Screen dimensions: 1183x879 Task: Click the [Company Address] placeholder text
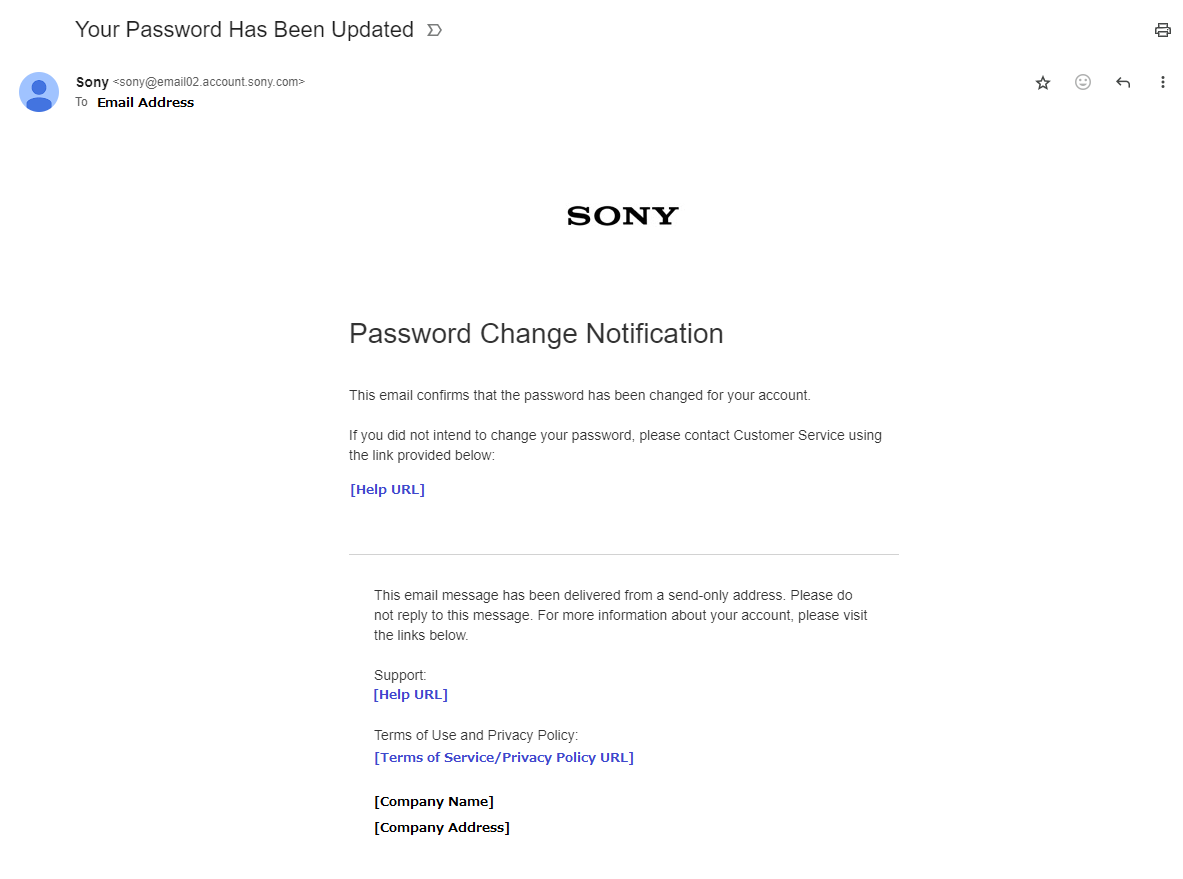coord(442,828)
